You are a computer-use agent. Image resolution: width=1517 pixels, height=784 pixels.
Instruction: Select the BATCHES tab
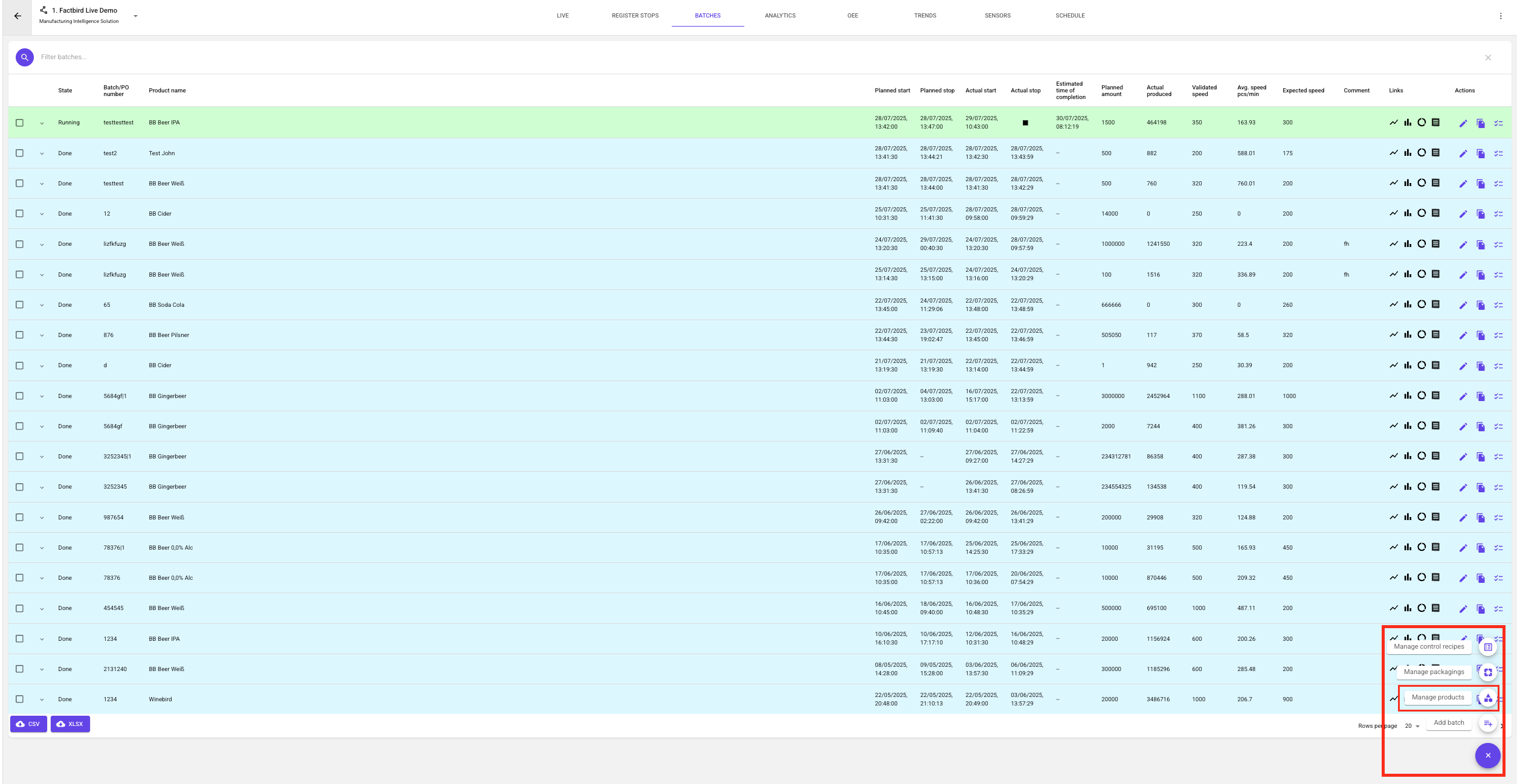pos(707,16)
